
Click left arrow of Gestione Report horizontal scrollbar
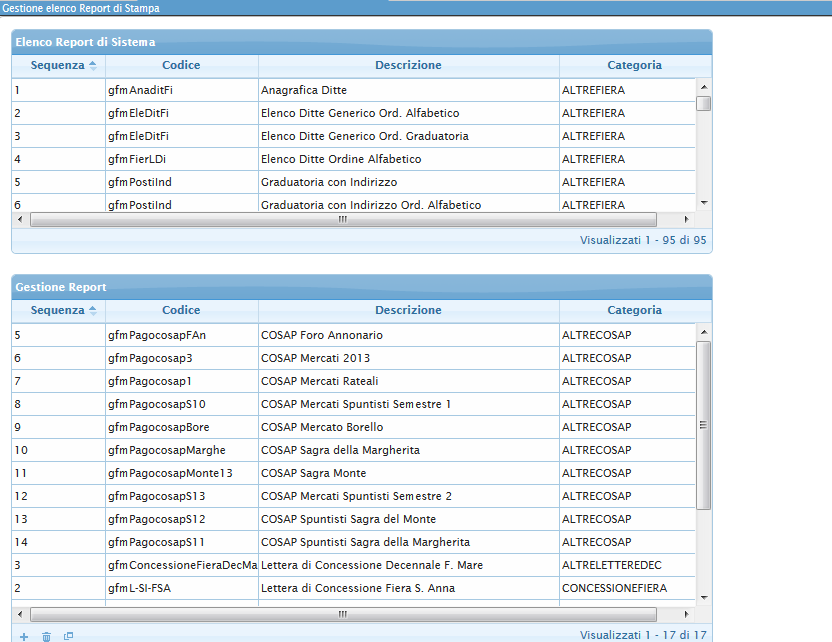[x=21, y=614]
